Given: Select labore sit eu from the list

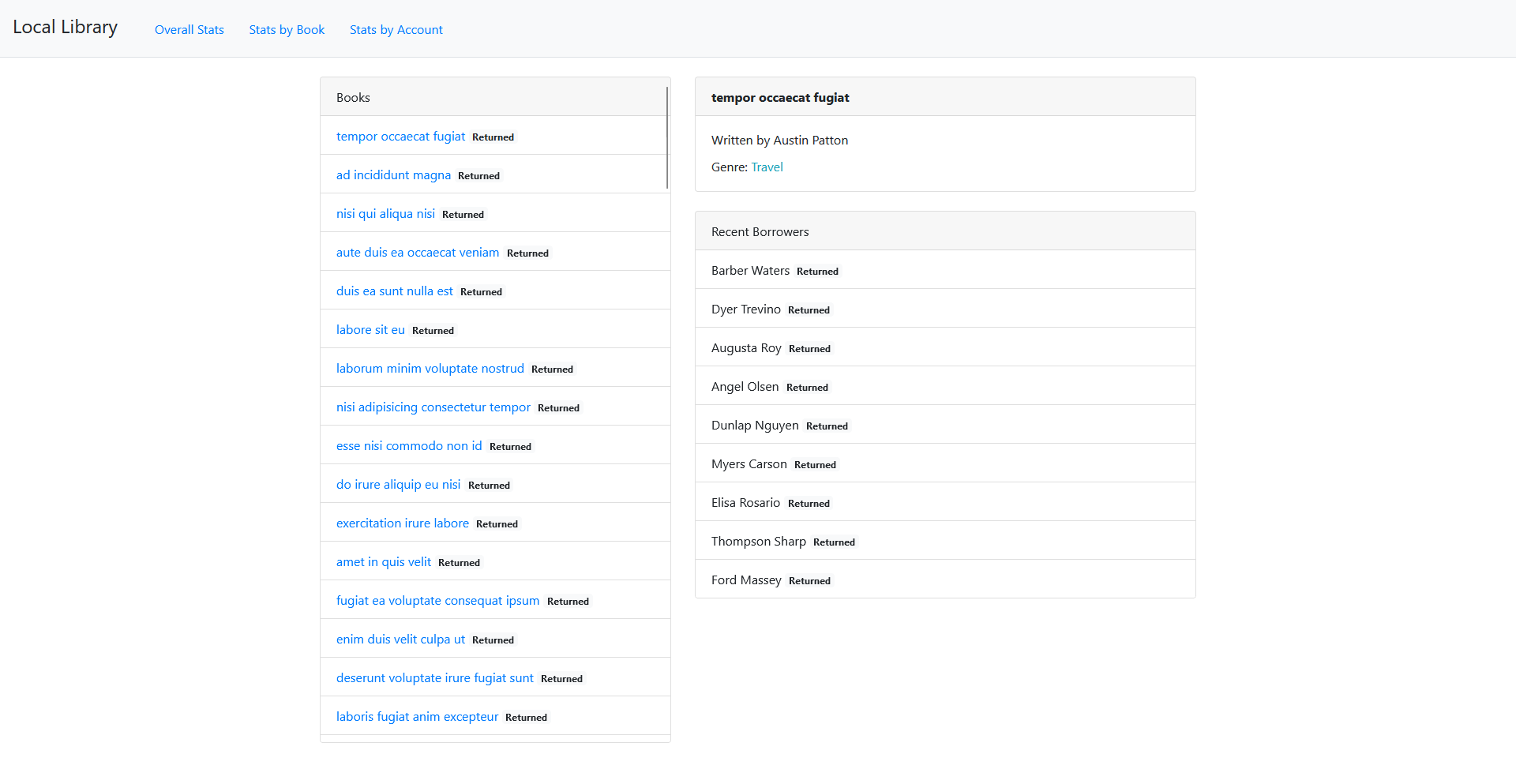Looking at the screenshot, I should coord(370,329).
